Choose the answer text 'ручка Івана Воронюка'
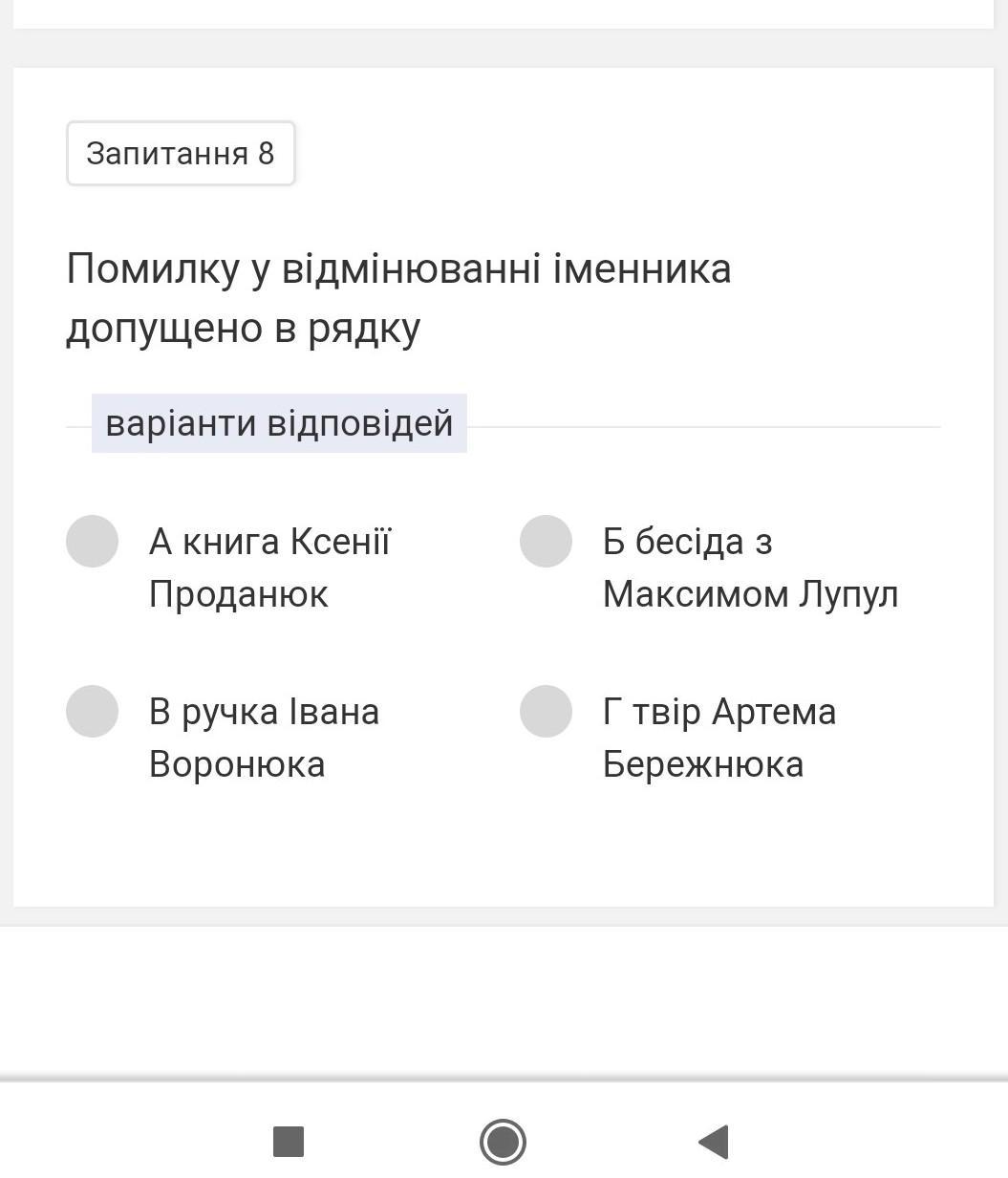 tap(264, 738)
